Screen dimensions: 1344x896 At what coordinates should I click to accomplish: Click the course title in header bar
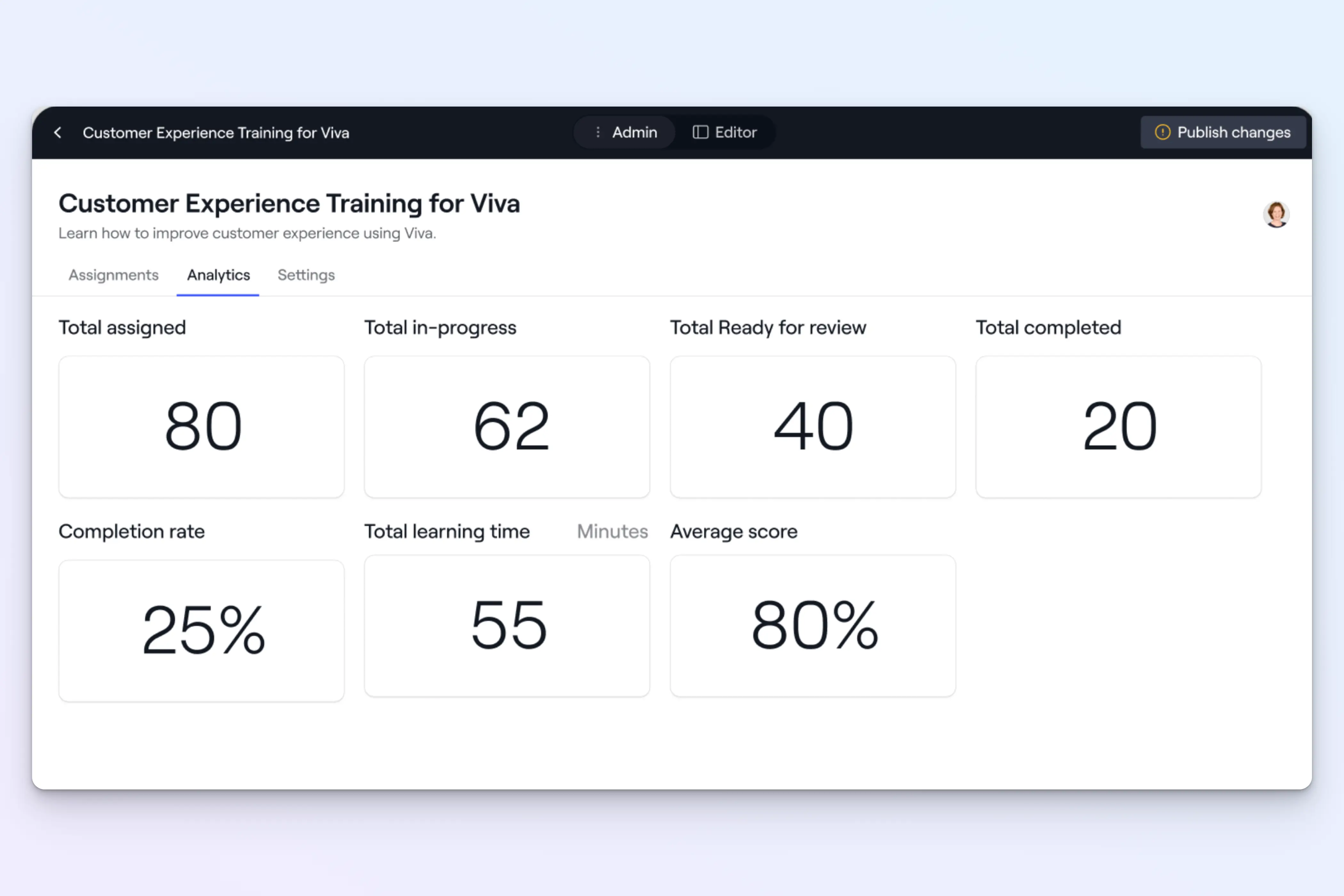[215, 132]
